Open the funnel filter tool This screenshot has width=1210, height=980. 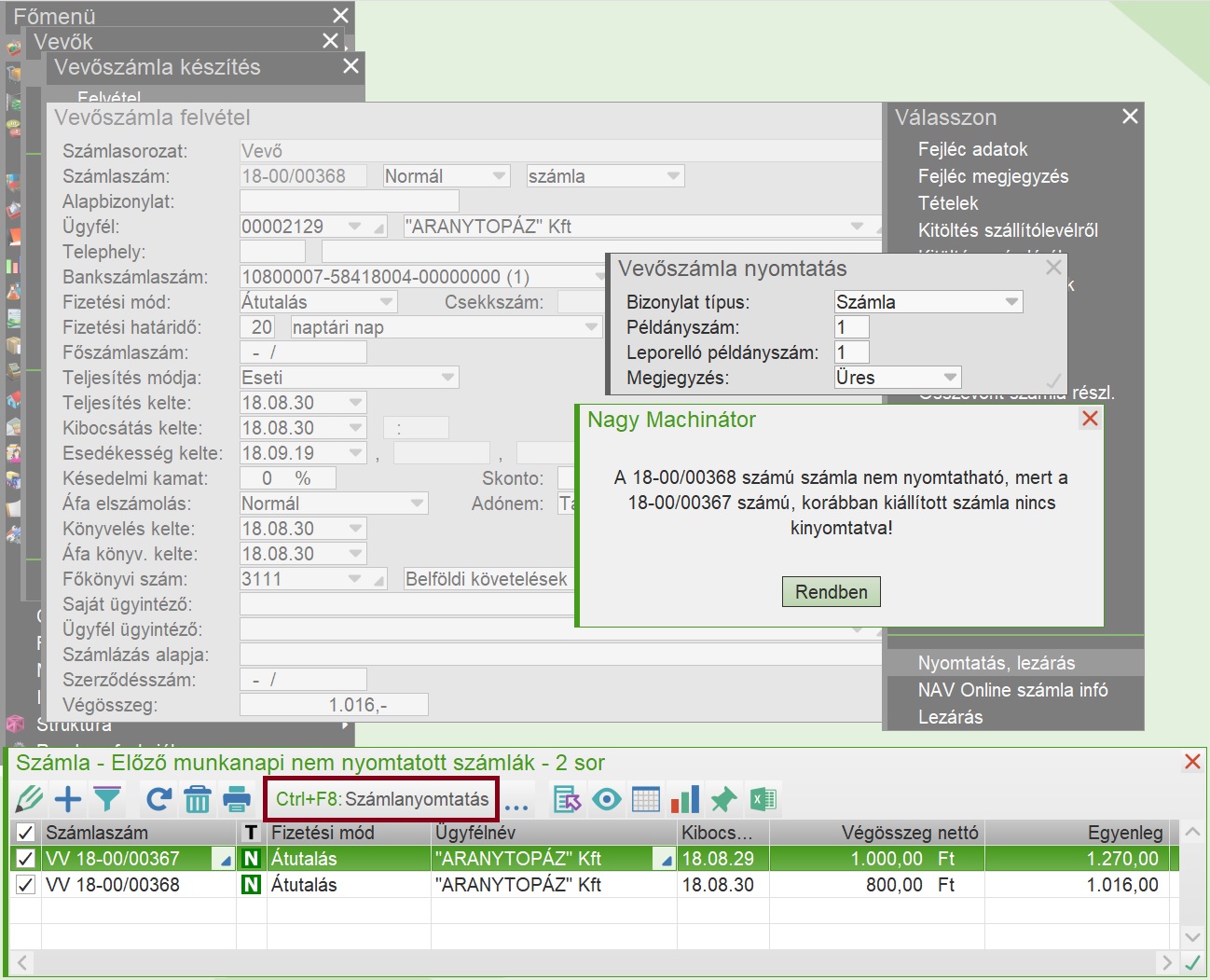point(107,799)
